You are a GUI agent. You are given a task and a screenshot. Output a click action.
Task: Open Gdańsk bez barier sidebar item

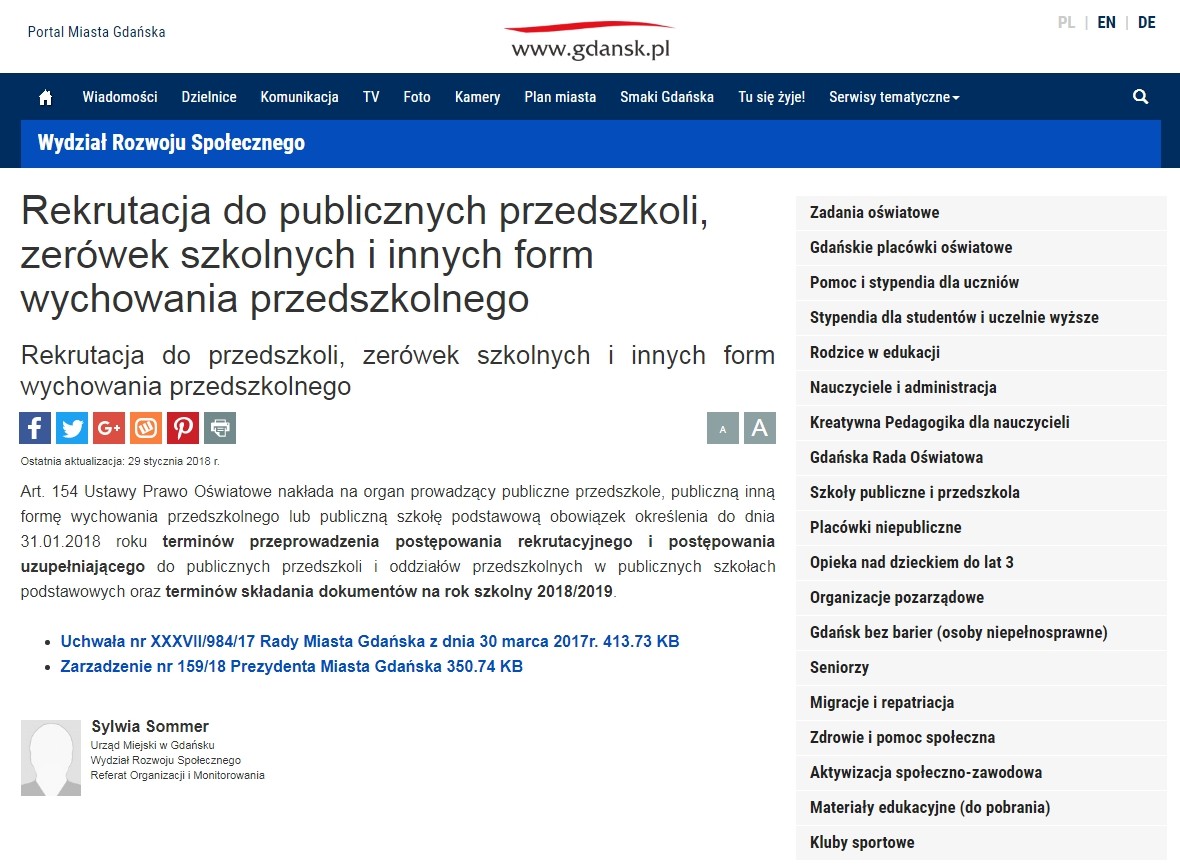click(x=981, y=633)
